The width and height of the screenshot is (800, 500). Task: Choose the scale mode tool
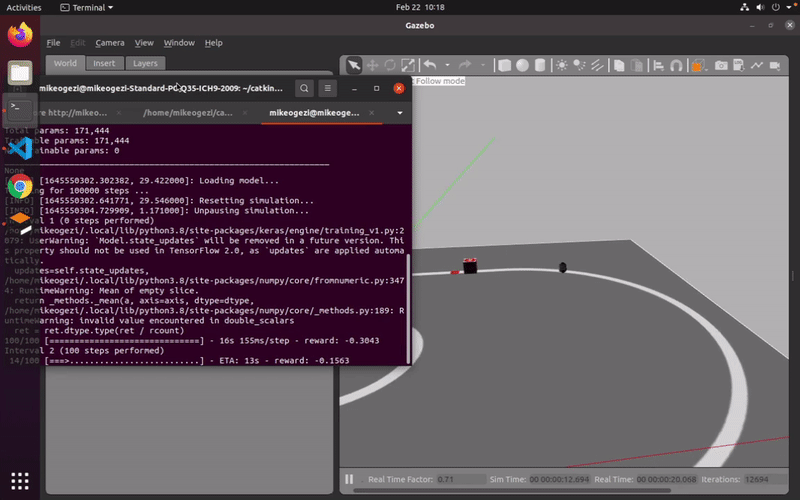[x=408, y=65]
